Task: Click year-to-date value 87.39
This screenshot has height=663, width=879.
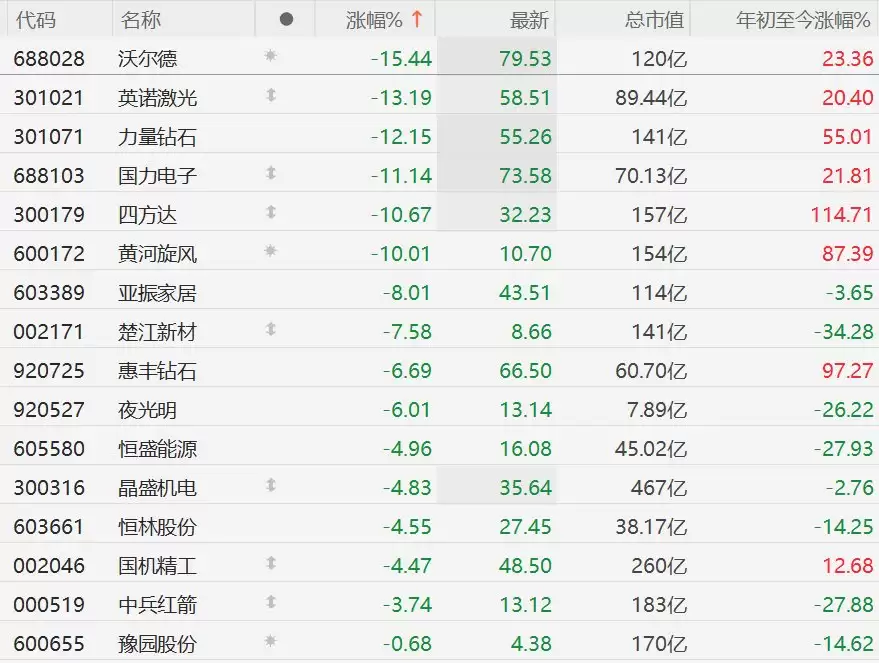Action: click(x=848, y=253)
